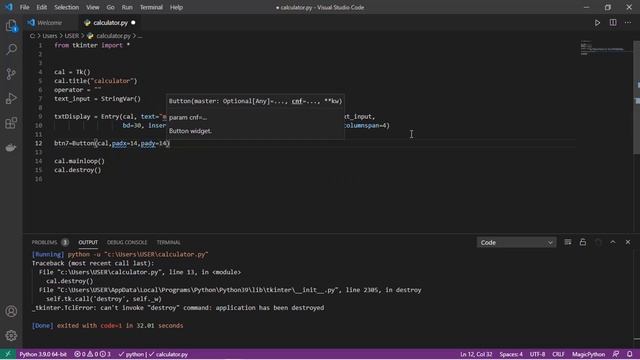This screenshot has height=360, width=640.
Task: Click USER in the breadcrumb path
Action: click(72, 36)
